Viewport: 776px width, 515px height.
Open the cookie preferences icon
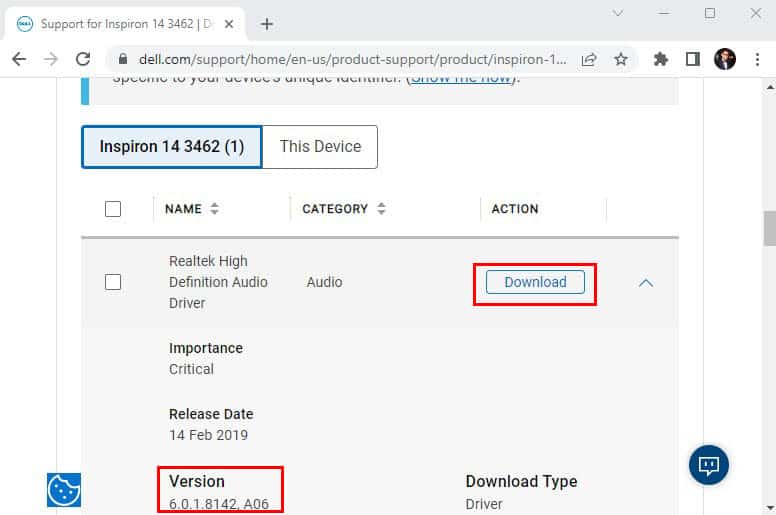(64, 490)
